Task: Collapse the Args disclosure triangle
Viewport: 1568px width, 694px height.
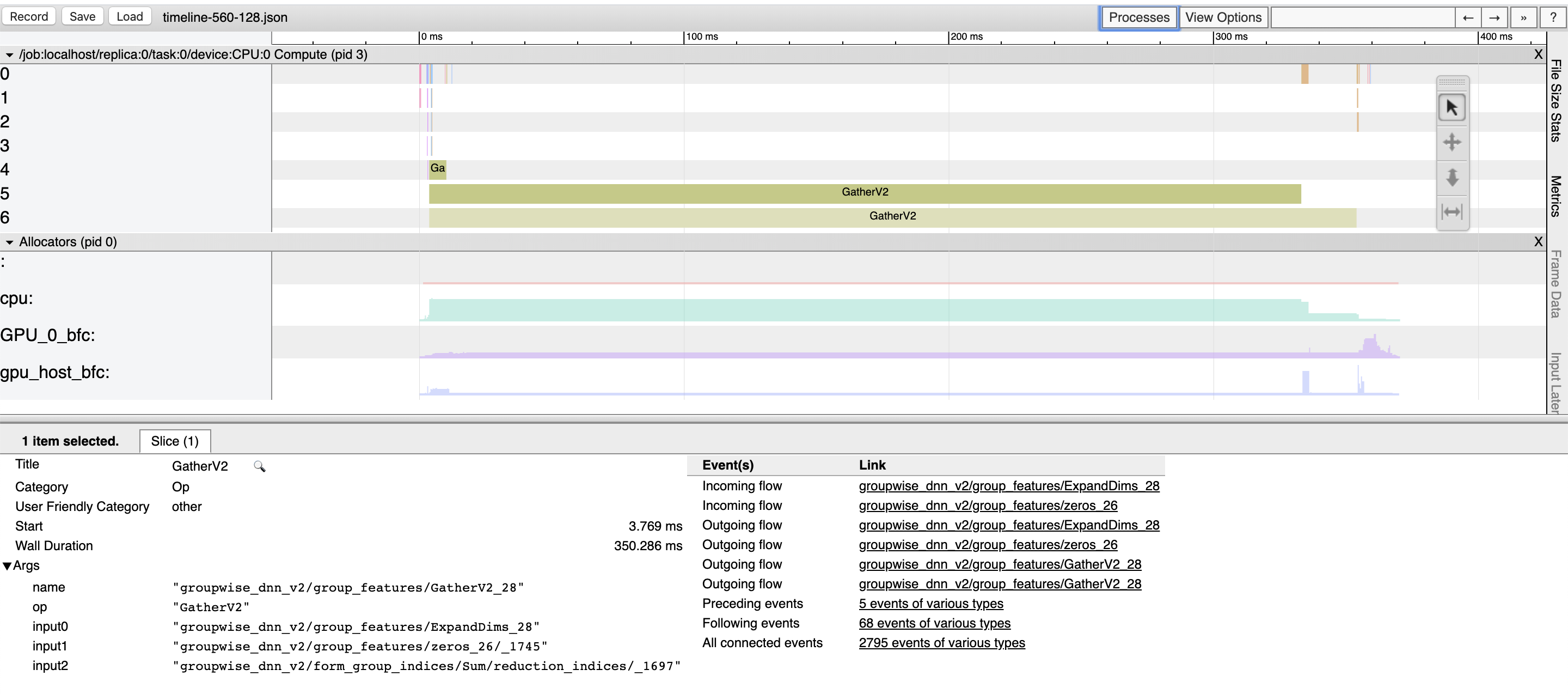Action: click(x=7, y=565)
